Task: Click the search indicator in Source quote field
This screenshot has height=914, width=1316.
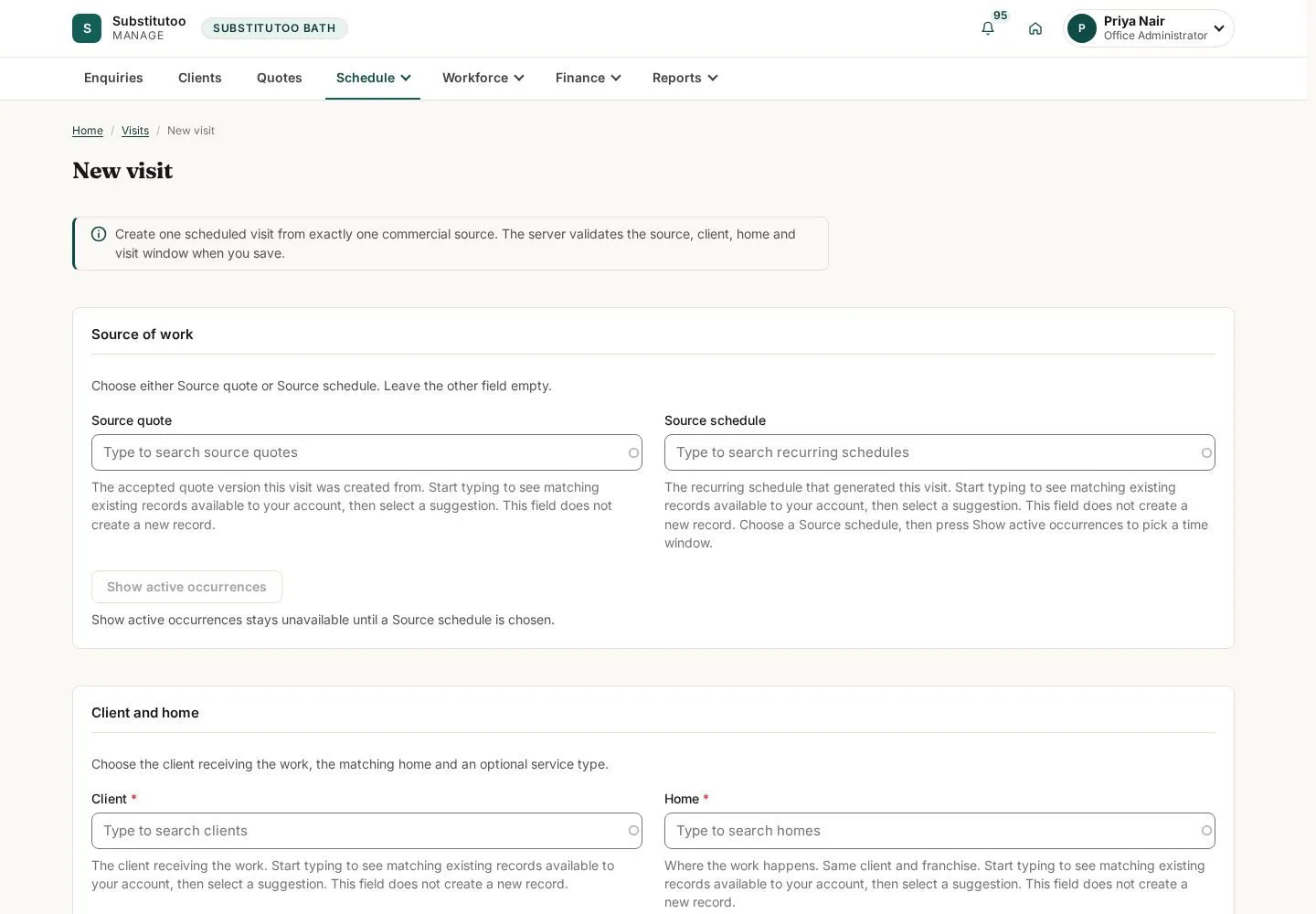Action: [633, 452]
